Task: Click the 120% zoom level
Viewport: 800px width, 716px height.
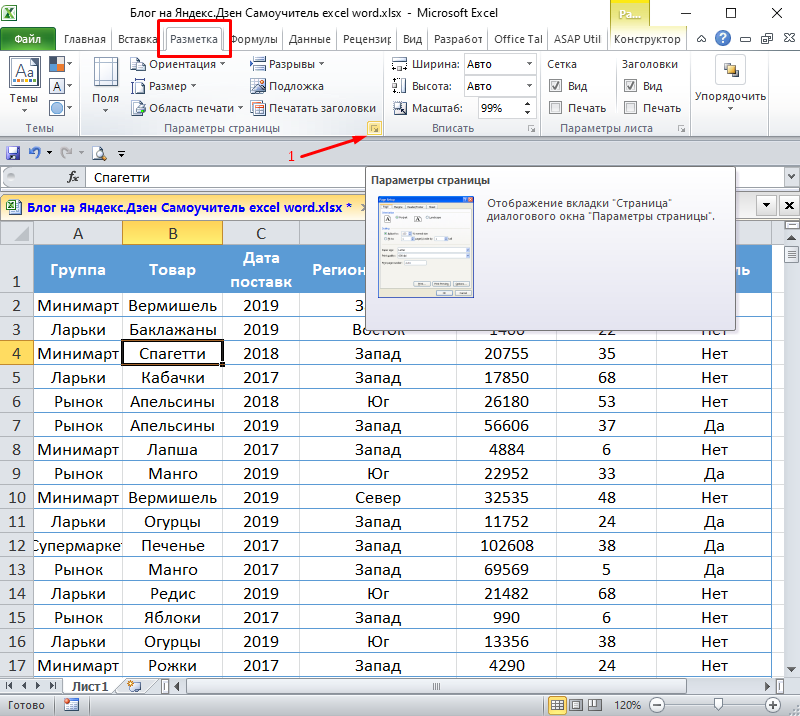Action: (627, 705)
